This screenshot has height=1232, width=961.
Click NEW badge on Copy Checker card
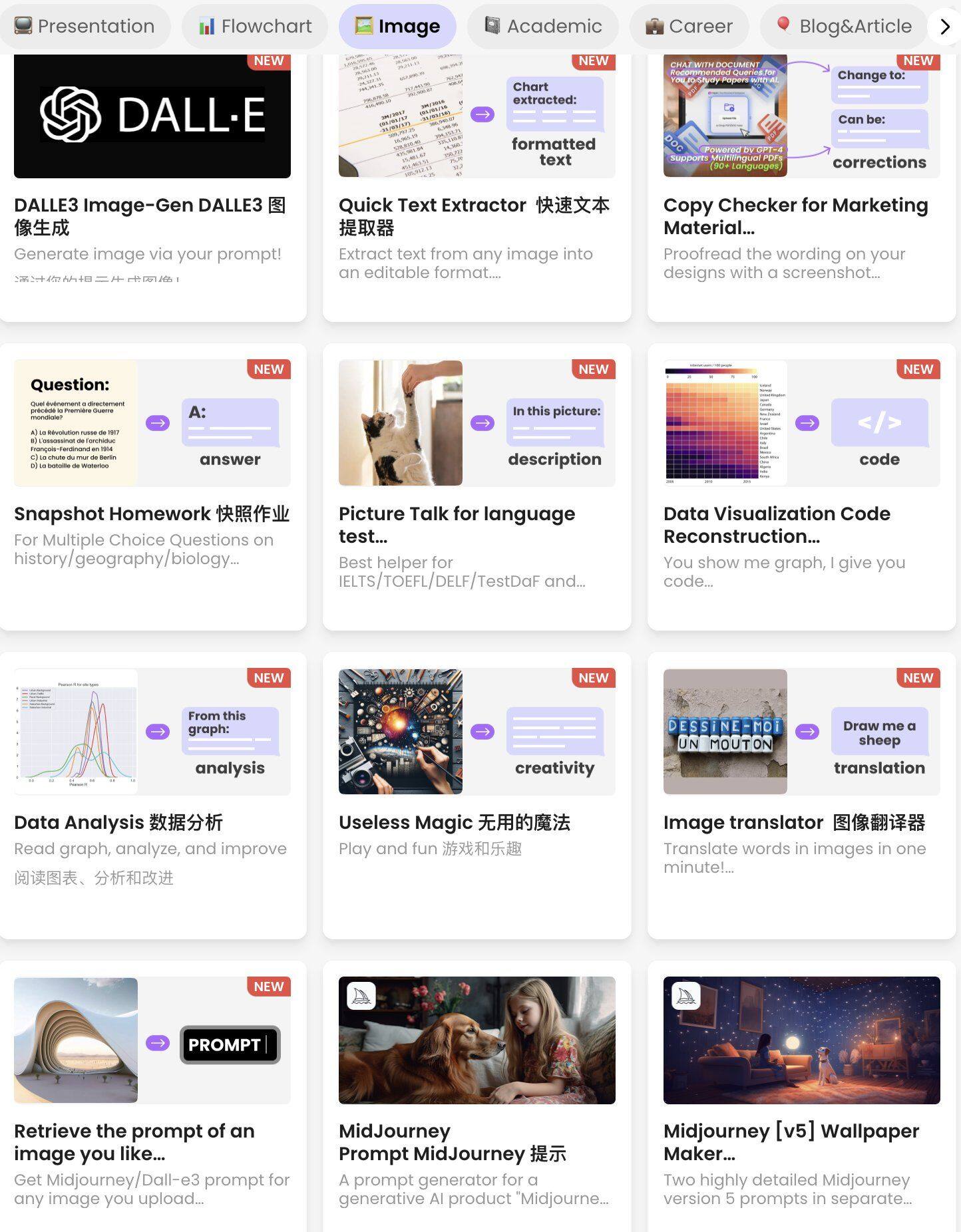click(918, 61)
